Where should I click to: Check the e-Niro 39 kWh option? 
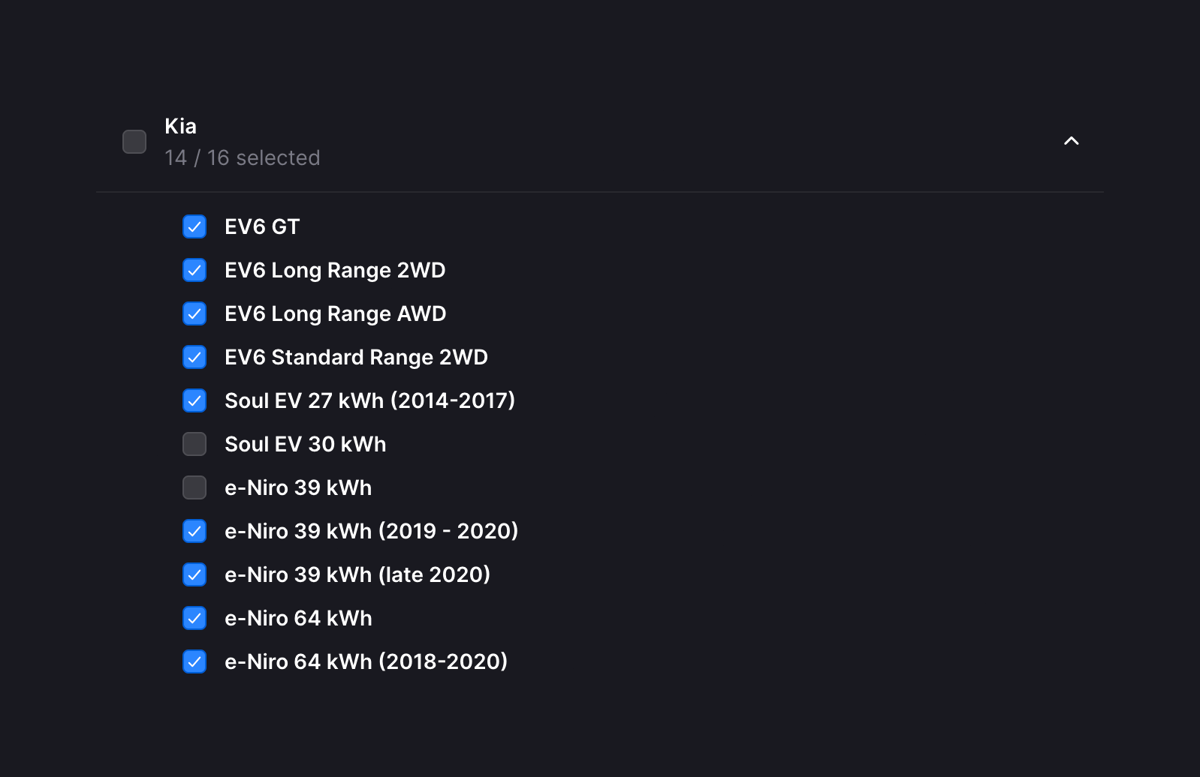tap(194, 487)
